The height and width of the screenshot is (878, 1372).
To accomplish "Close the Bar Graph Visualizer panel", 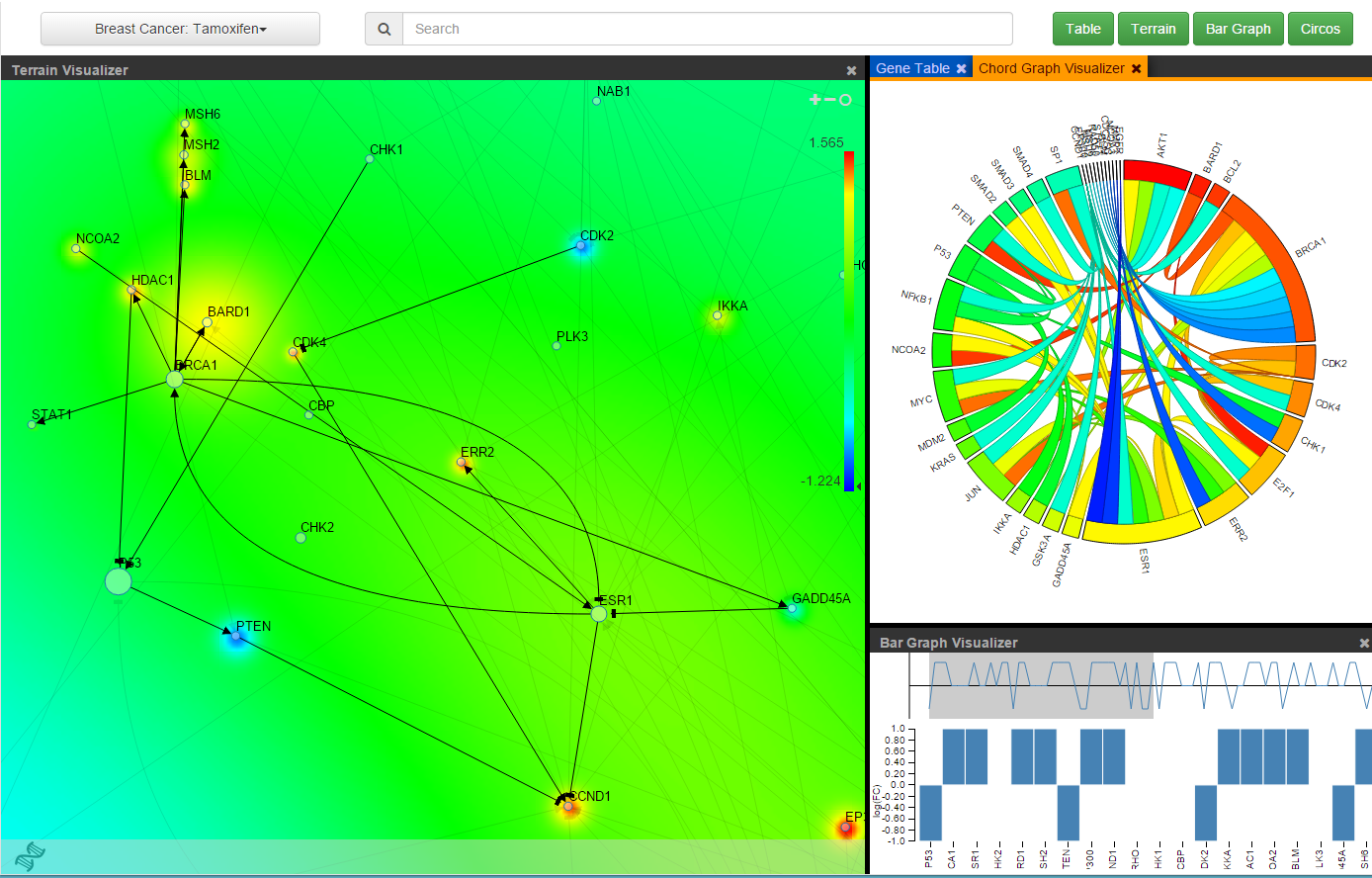I will (x=1364, y=643).
